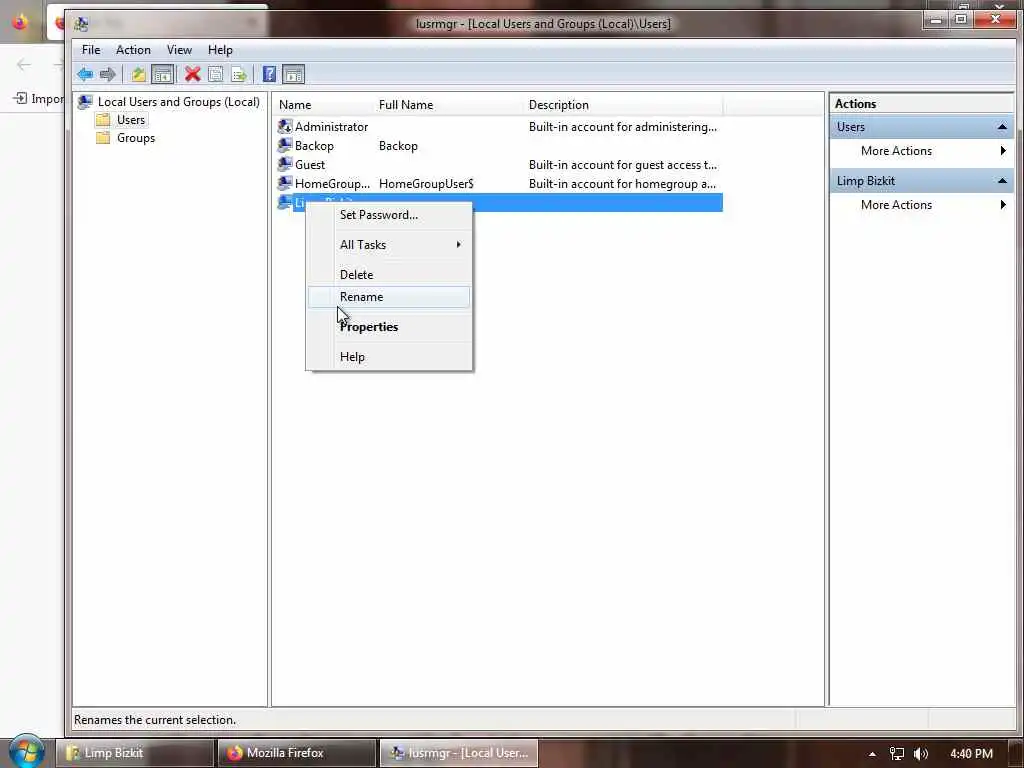
Task: Click the Guest user icon
Action: pos(285,164)
